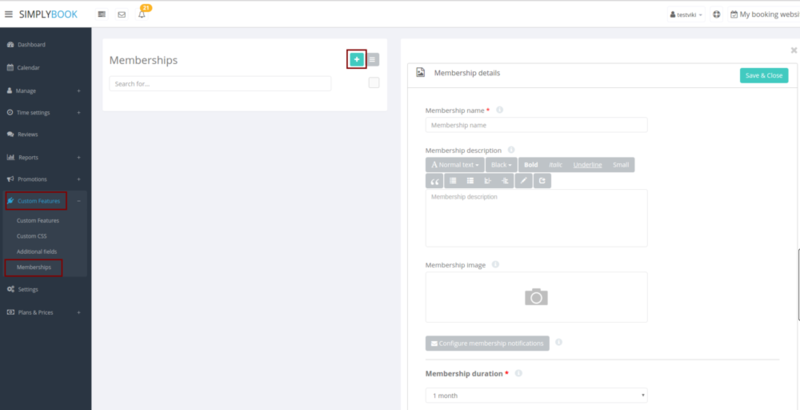Apply Small text formatting in editor

(621, 165)
